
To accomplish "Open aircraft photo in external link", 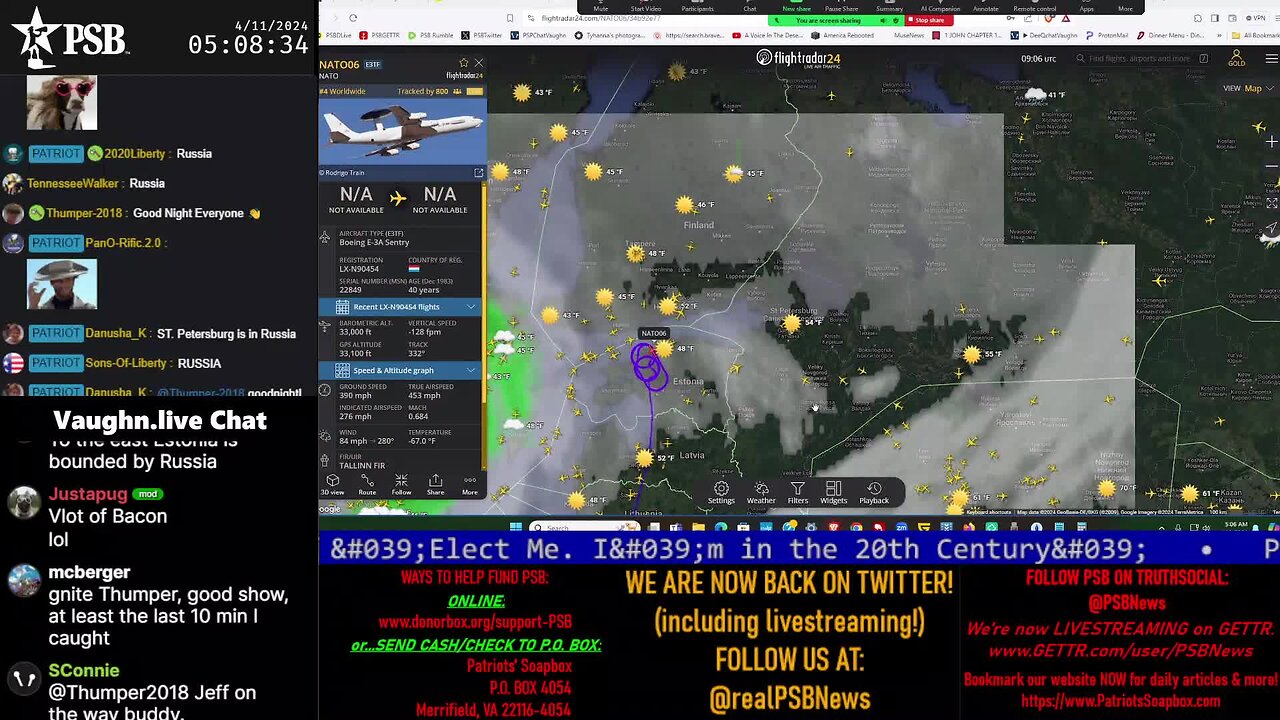I will 478,173.
